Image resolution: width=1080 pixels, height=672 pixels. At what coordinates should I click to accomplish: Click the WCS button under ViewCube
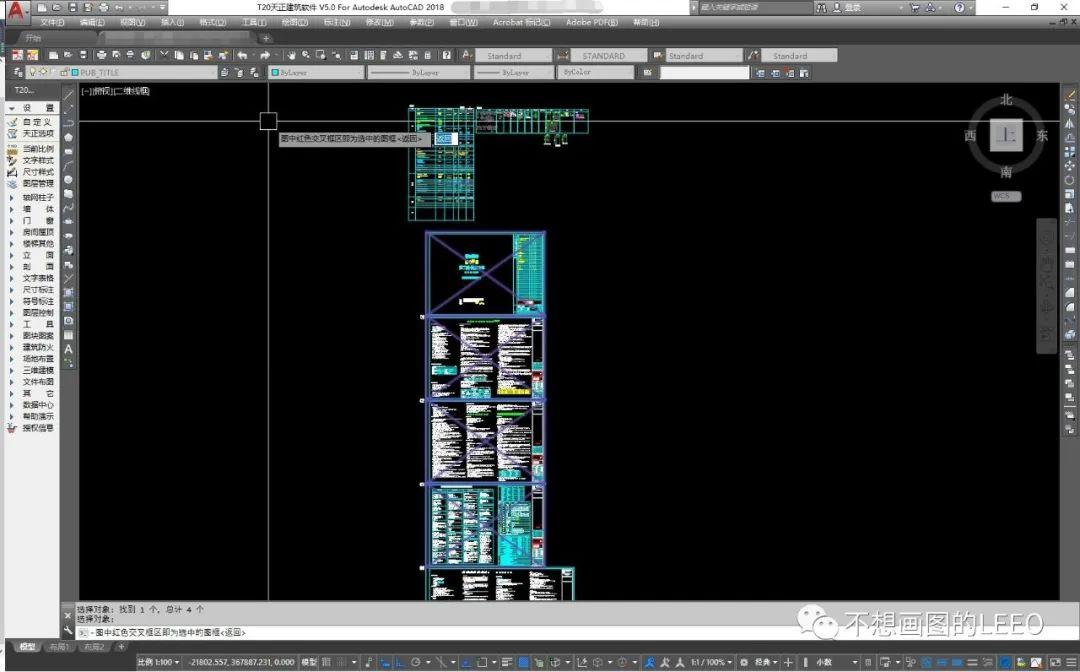(x=1006, y=196)
